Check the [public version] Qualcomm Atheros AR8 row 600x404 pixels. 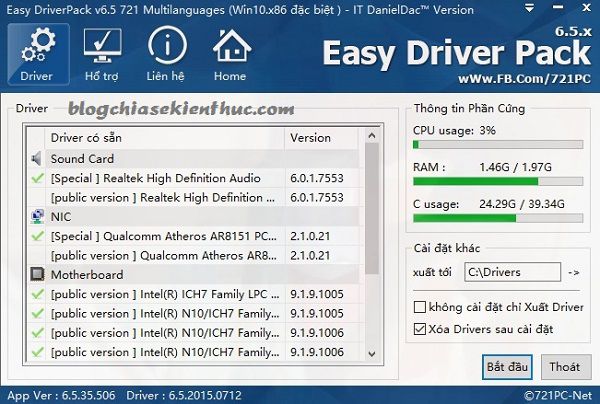click(x=37, y=255)
